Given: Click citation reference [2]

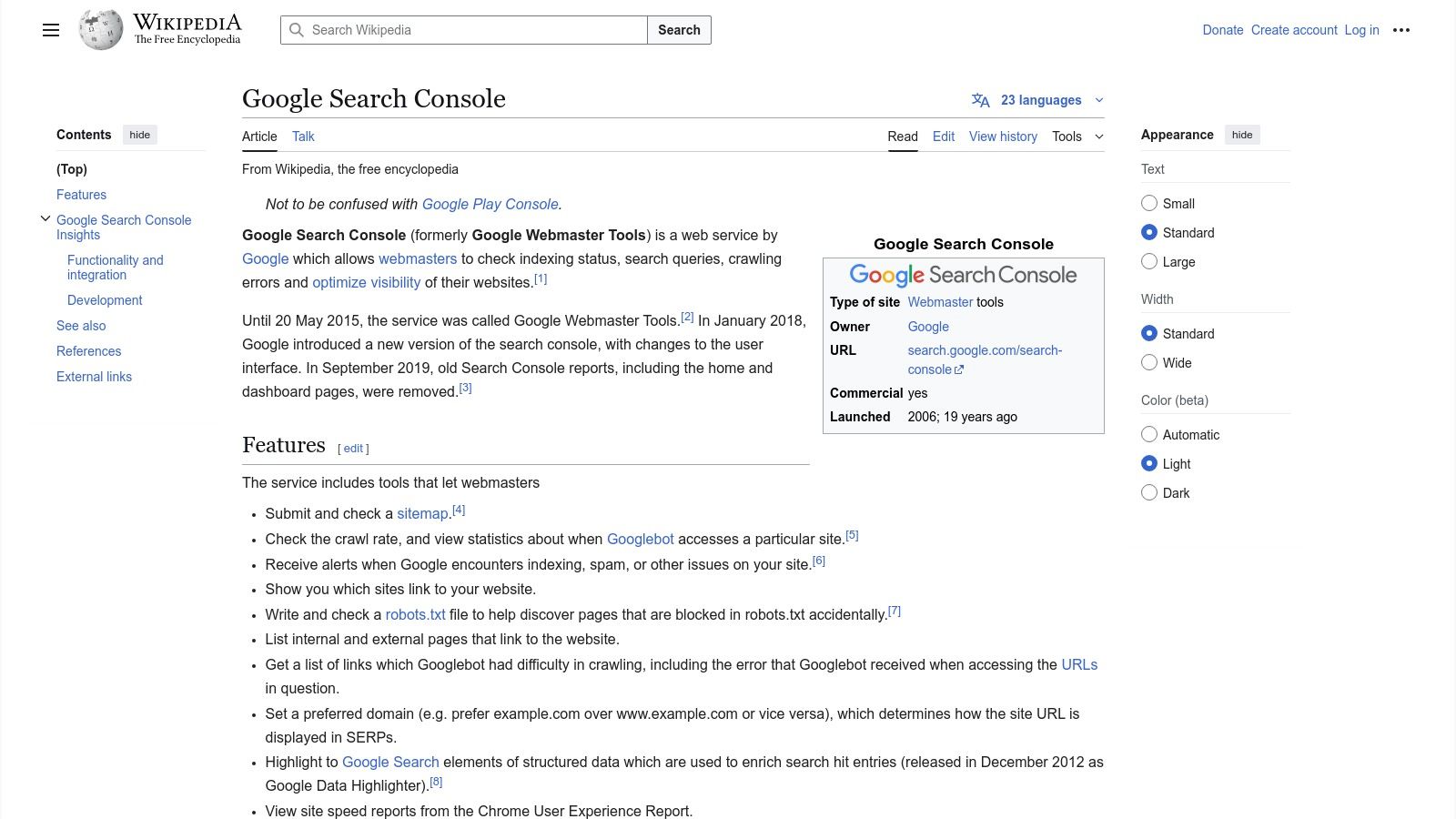Looking at the screenshot, I should [x=687, y=317].
